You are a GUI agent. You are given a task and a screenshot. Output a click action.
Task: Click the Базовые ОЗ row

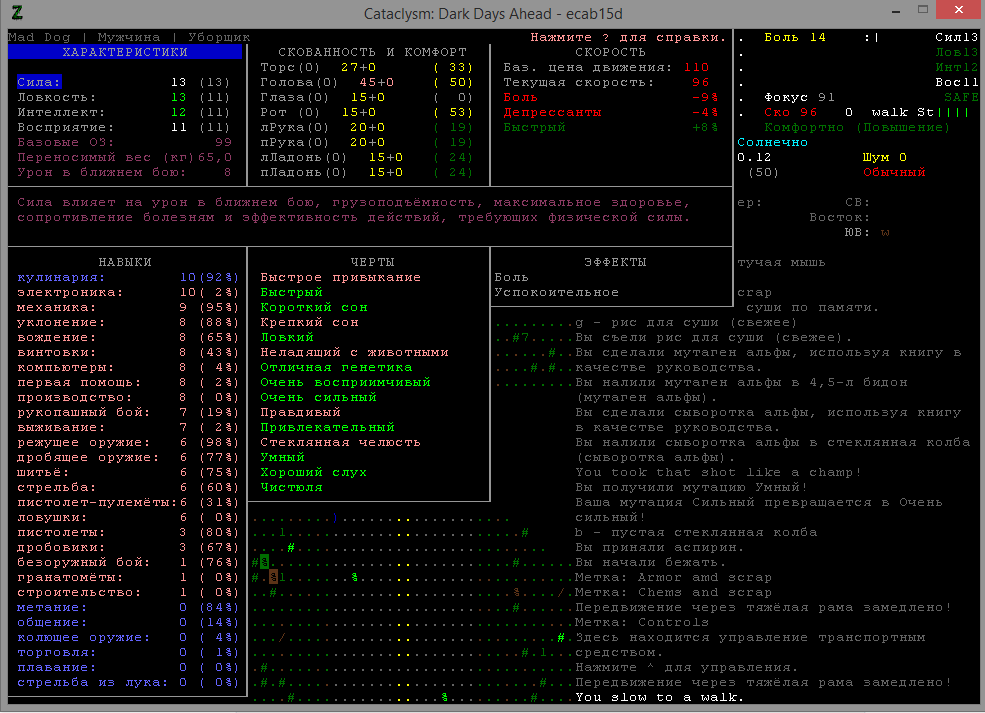click(x=124, y=143)
